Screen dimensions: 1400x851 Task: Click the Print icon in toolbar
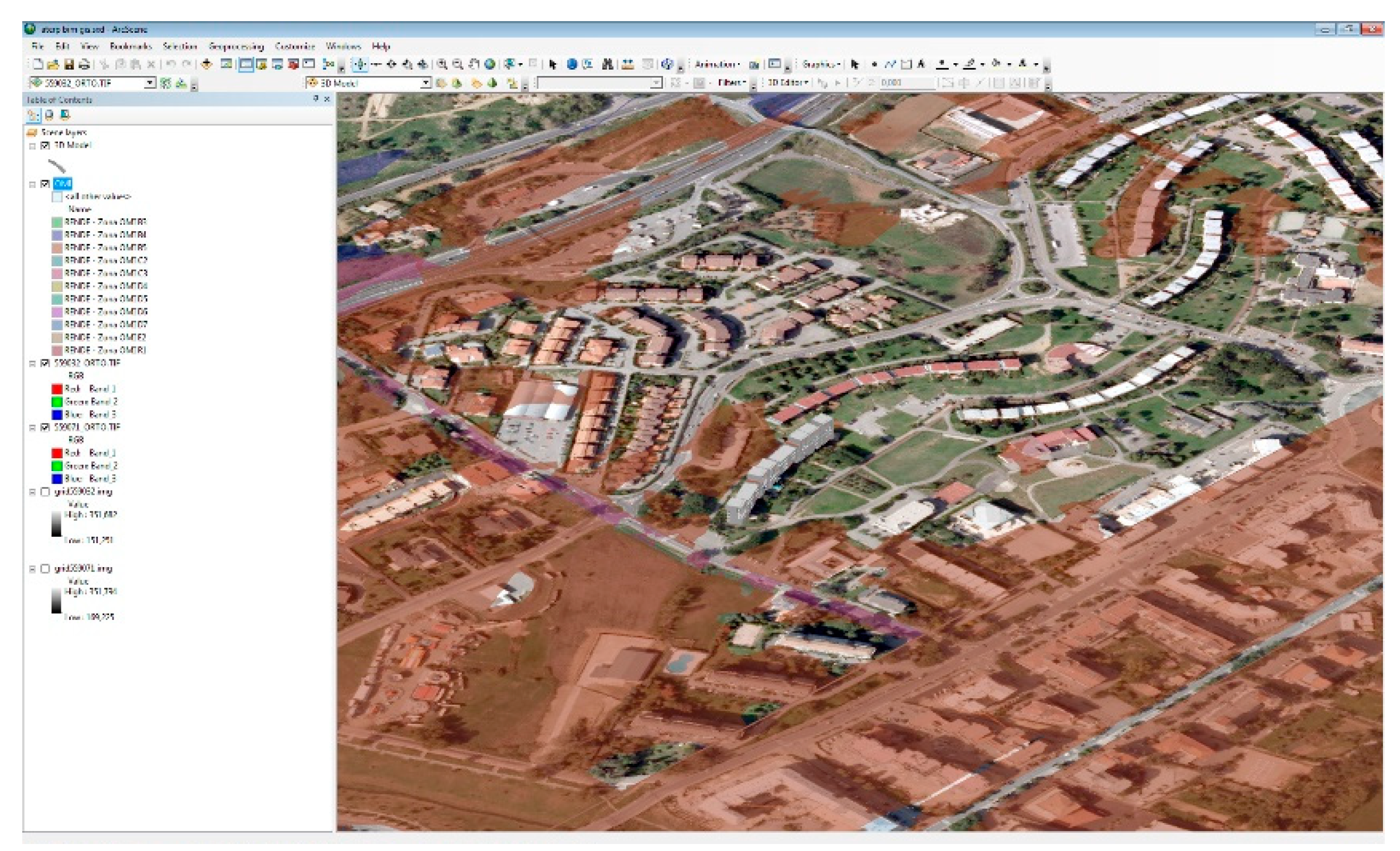[84, 64]
